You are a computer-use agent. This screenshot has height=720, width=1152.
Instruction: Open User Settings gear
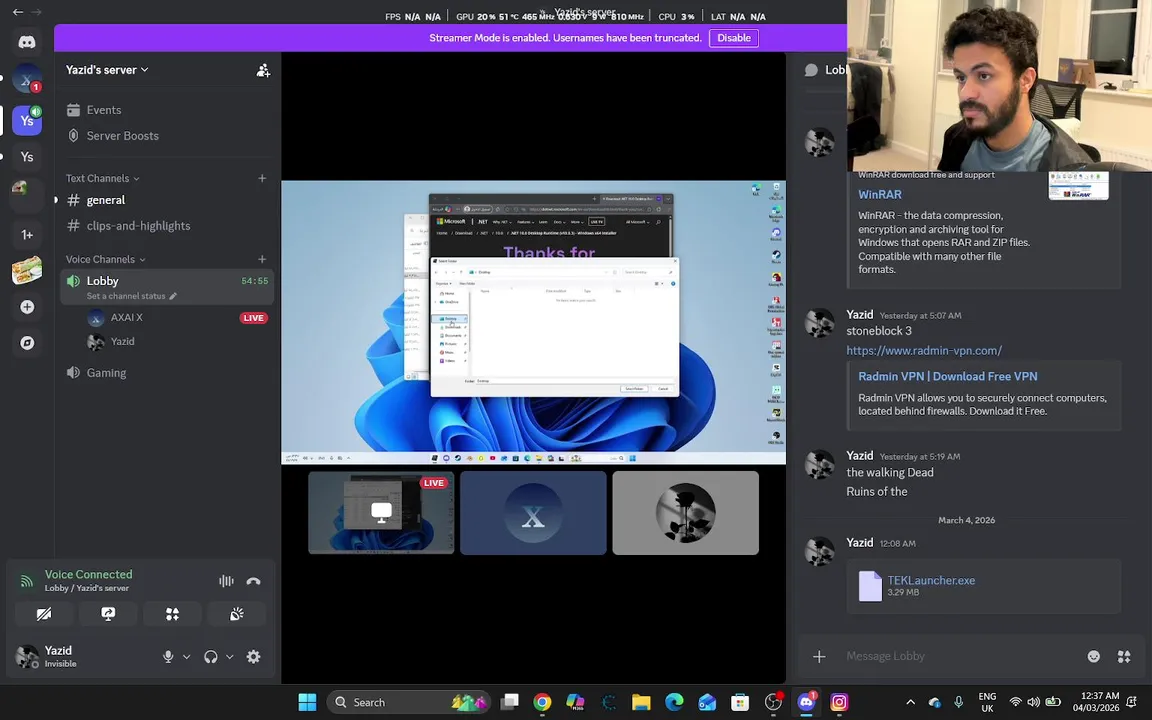point(253,657)
